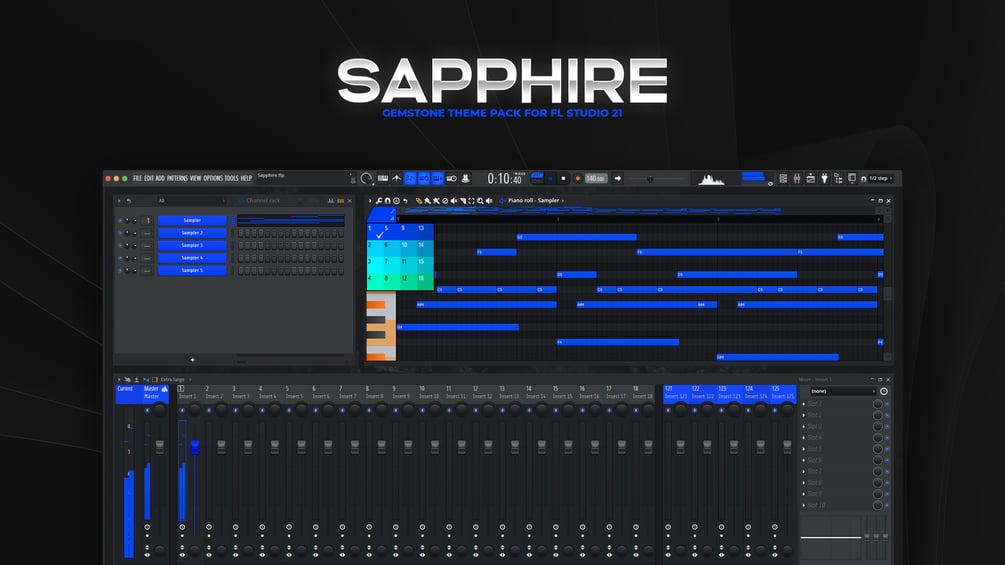The width and height of the screenshot is (1005, 565).
Task: Open the PATTERNS menu
Action: pos(177,178)
